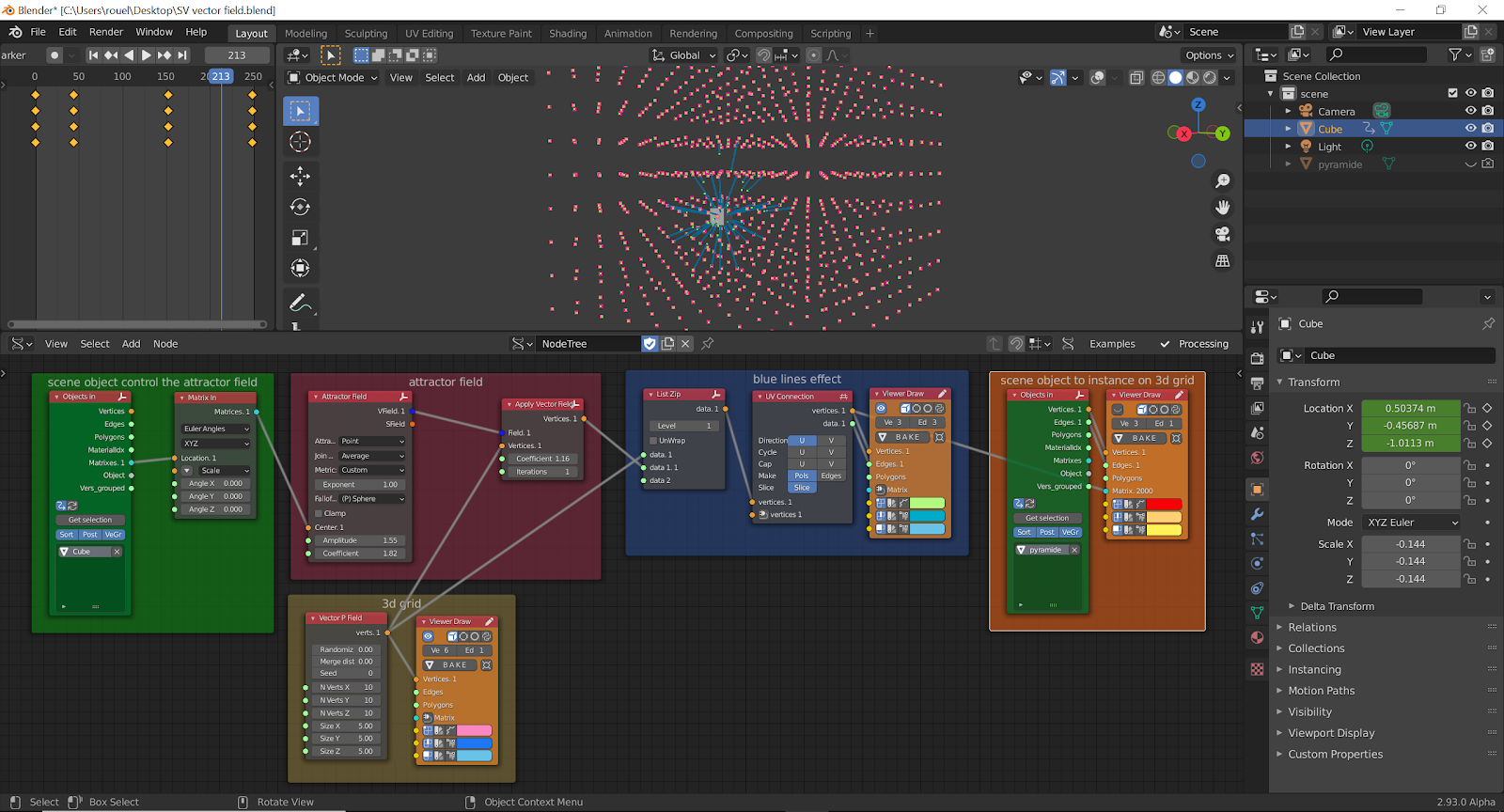
Task: Expand Camera item in outliner
Action: coord(1289,111)
